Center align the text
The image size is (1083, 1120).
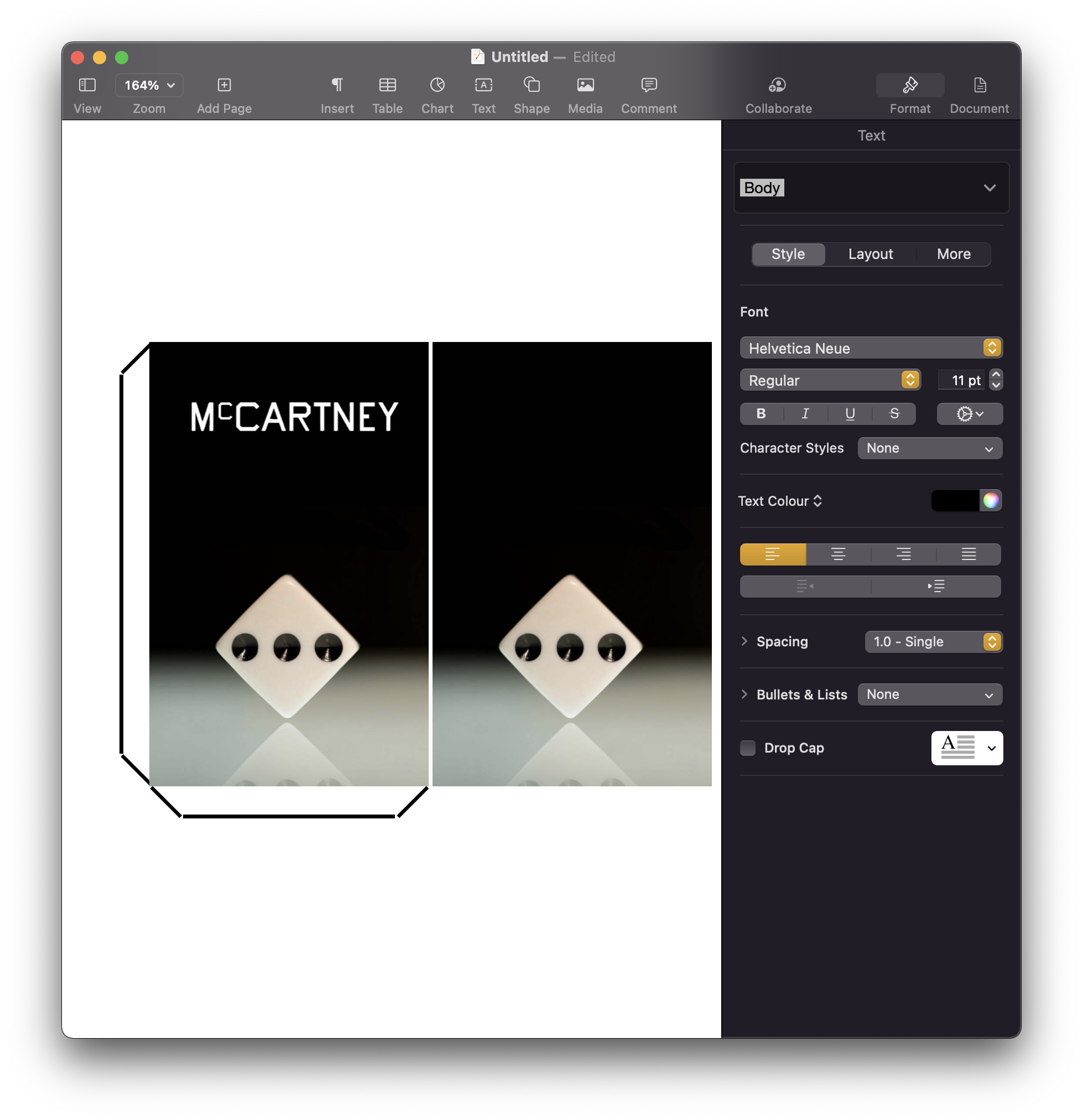(x=838, y=554)
